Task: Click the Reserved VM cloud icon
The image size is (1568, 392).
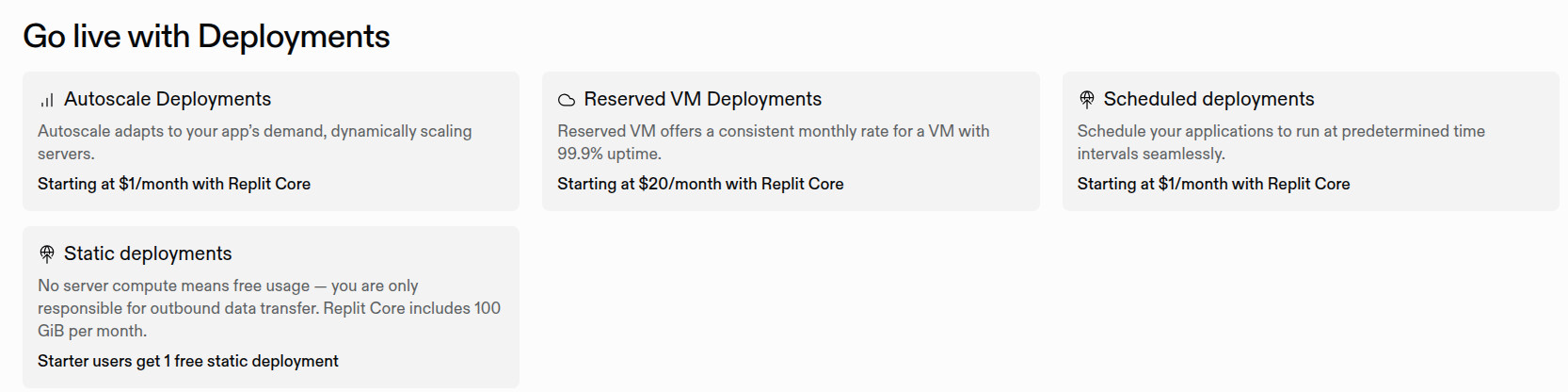Action: click(x=566, y=100)
